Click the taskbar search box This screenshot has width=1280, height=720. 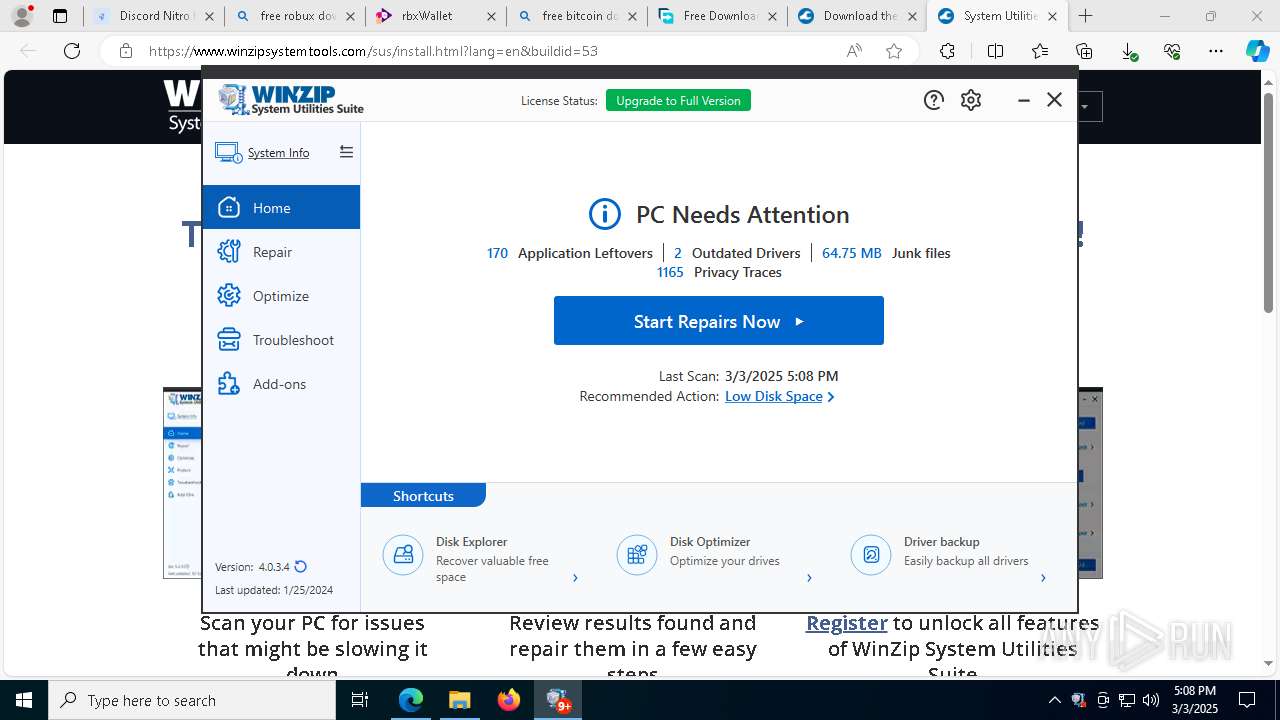(x=192, y=700)
